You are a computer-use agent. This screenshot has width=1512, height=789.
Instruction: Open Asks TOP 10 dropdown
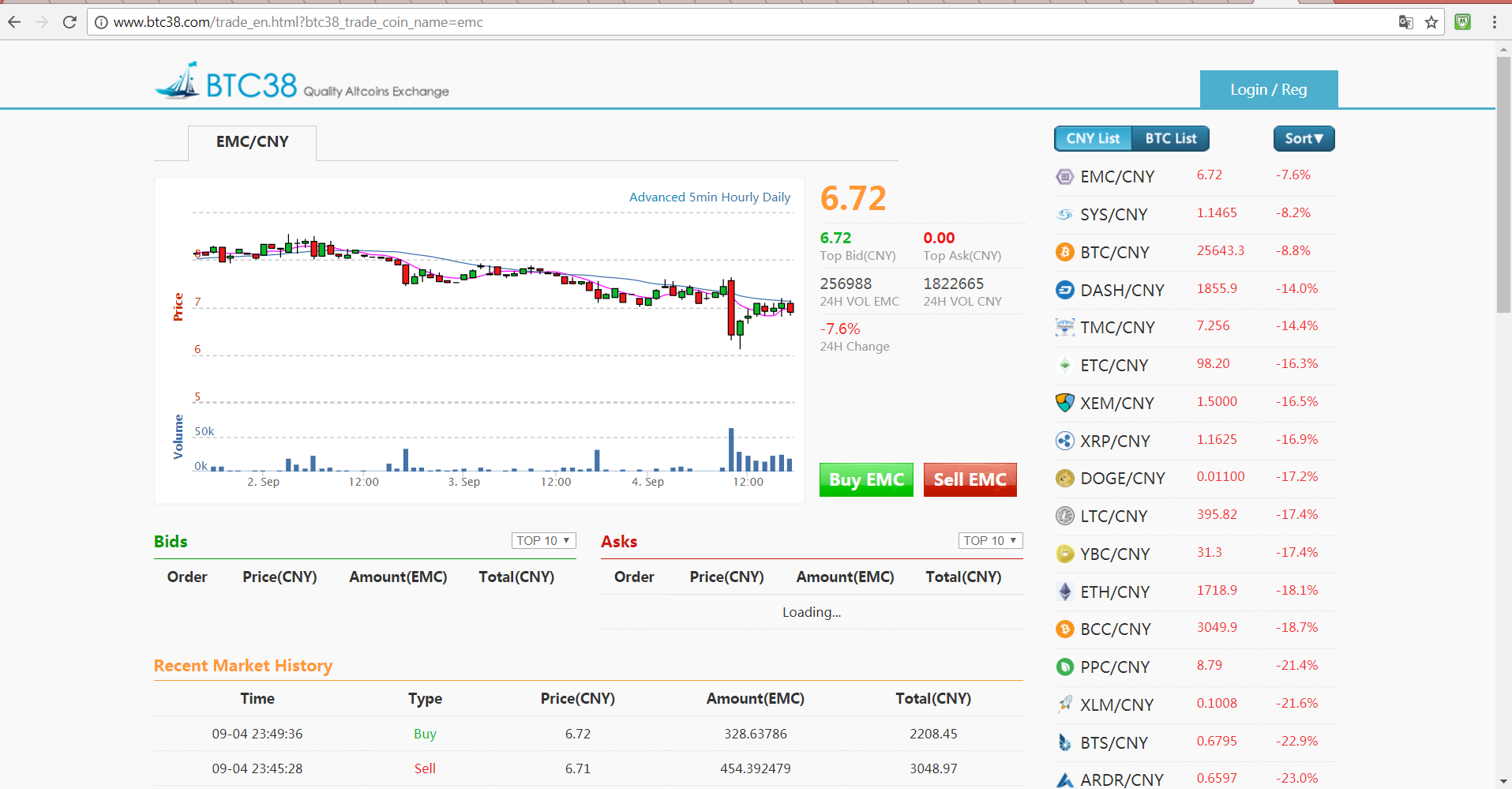click(x=990, y=540)
